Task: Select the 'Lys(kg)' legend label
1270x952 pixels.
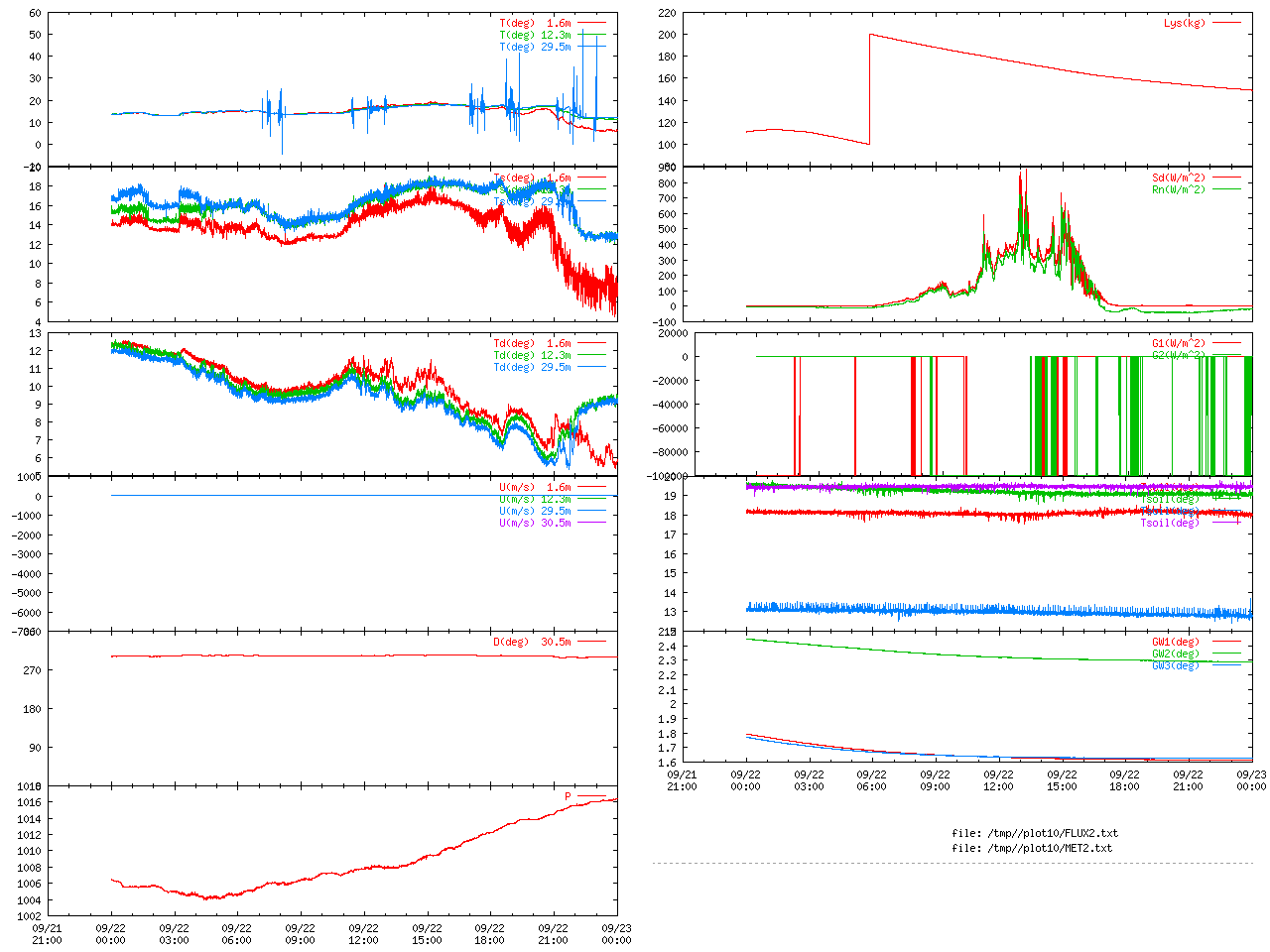Action: click(x=1185, y=23)
